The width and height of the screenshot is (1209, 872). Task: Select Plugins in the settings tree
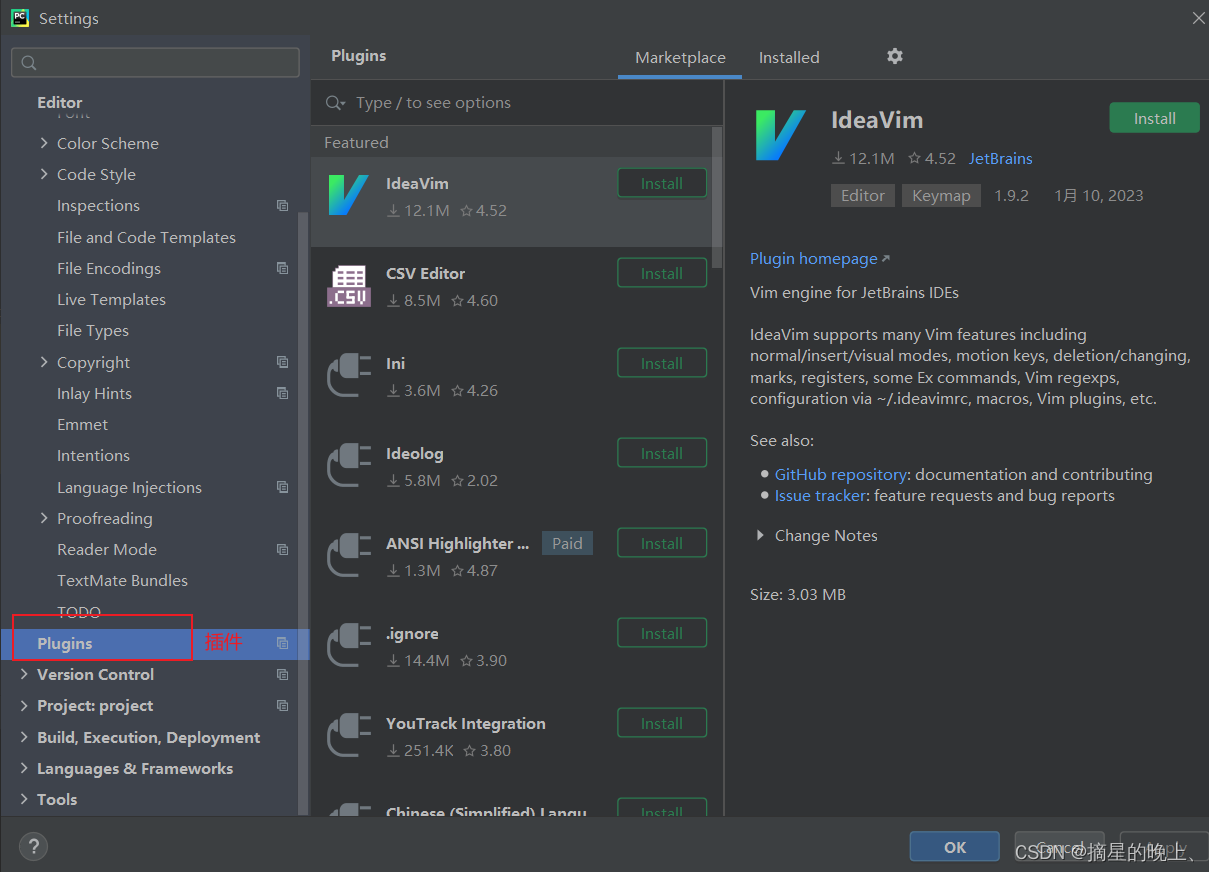click(155, 643)
